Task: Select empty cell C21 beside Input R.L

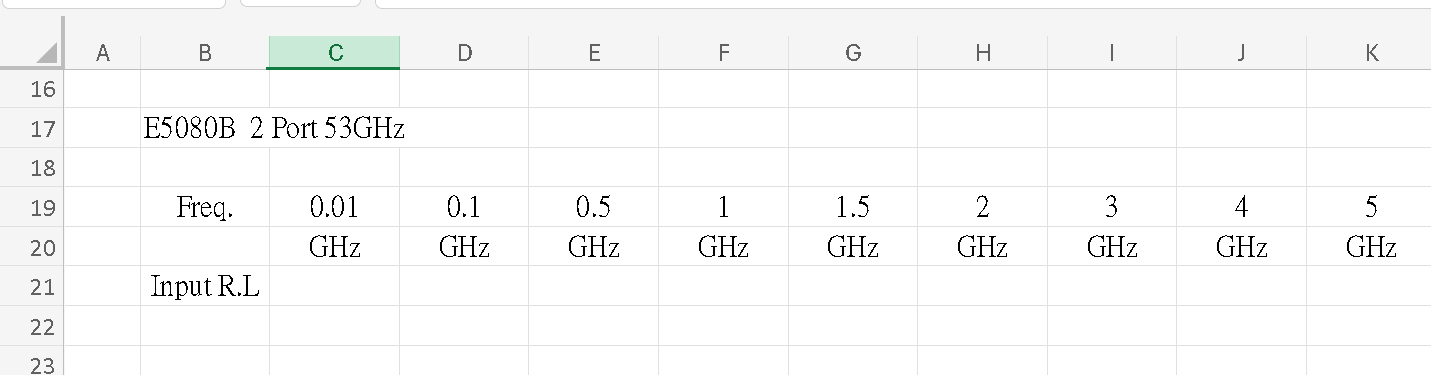Action: click(x=334, y=287)
